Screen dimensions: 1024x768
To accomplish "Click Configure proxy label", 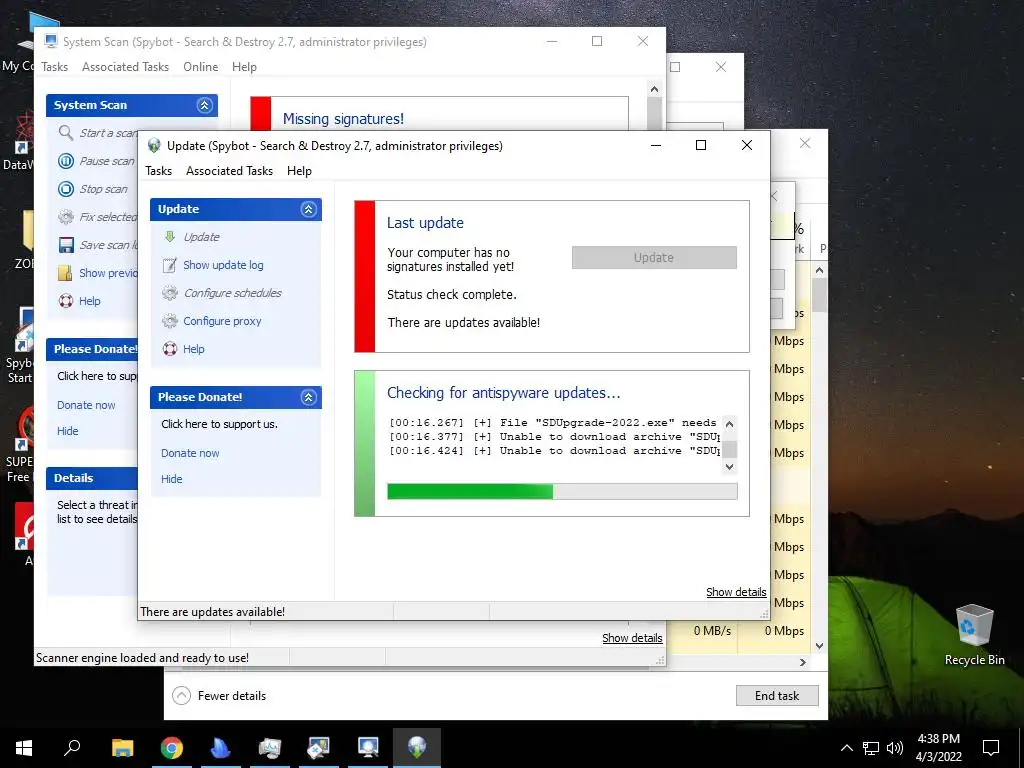I will click(x=222, y=321).
